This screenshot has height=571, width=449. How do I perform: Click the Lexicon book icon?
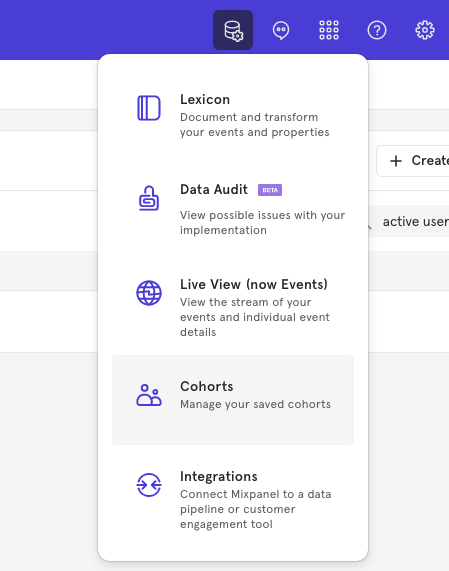click(x=149, y=108)
